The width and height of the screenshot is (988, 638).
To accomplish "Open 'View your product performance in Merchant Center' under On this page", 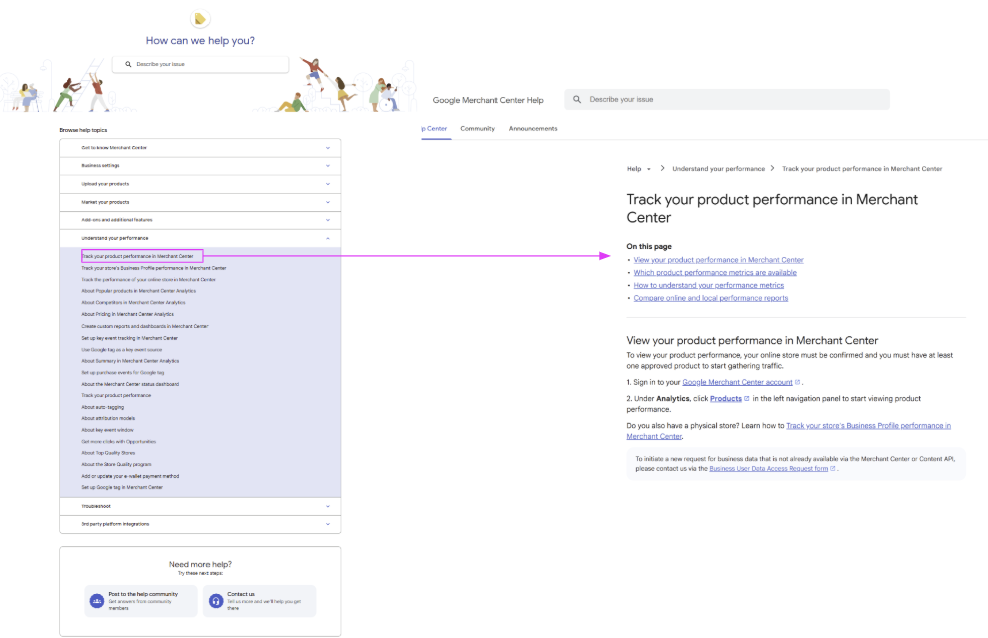I will 718,260.
